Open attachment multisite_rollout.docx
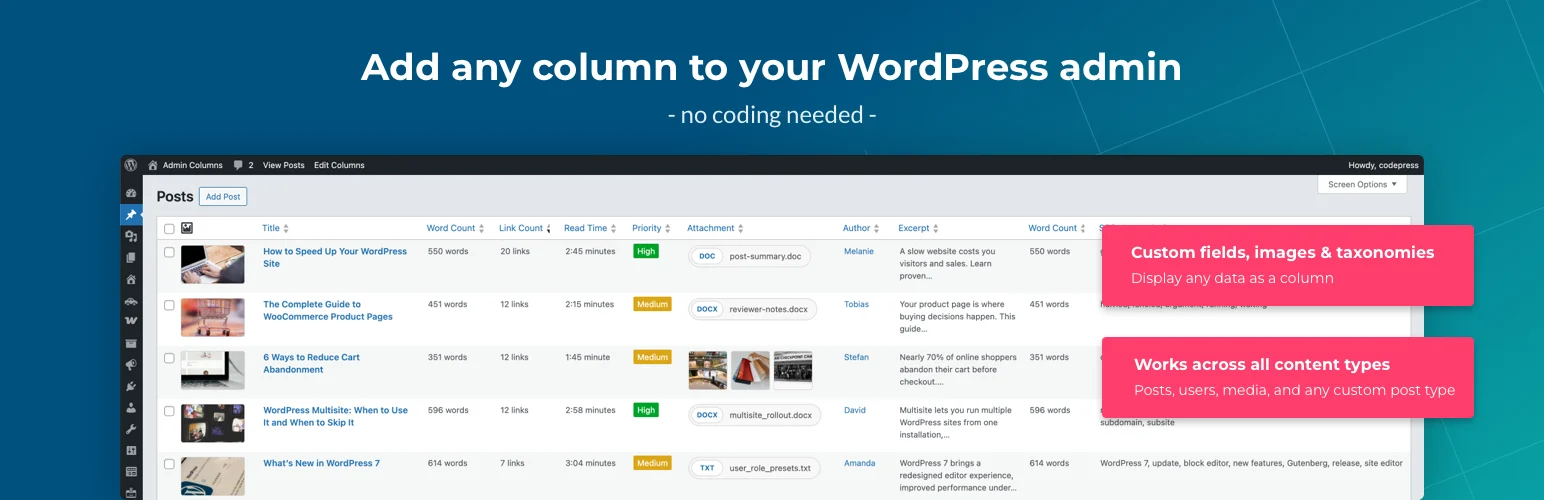The height and width of the screenshot is (500, 1544). click(754, 415)
